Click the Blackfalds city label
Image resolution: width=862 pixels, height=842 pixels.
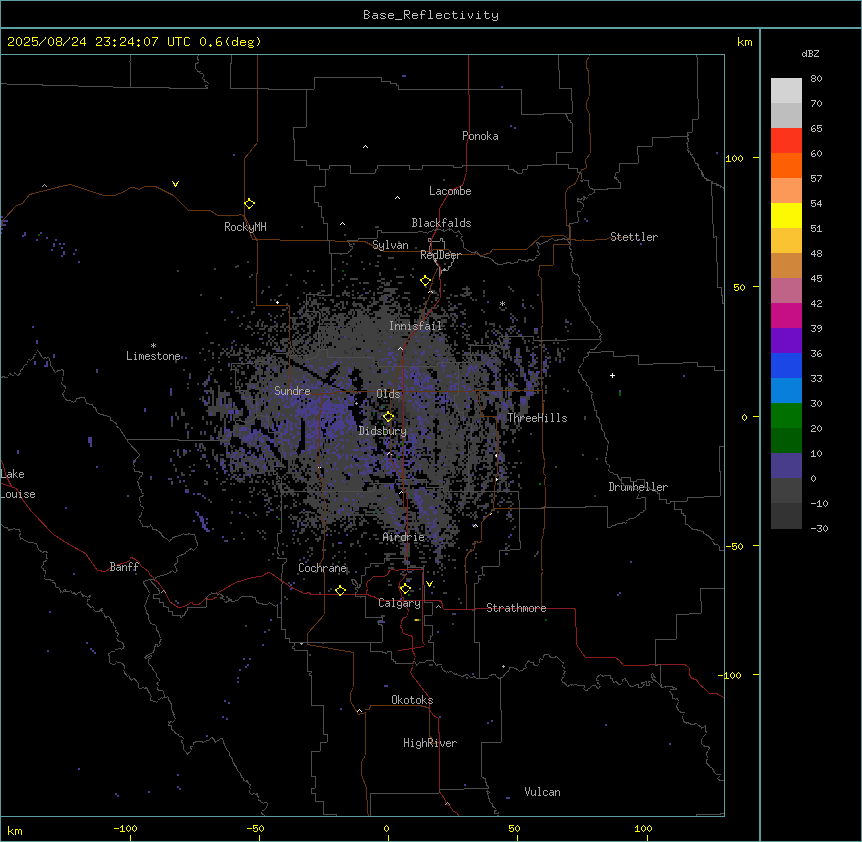[441, 223]
